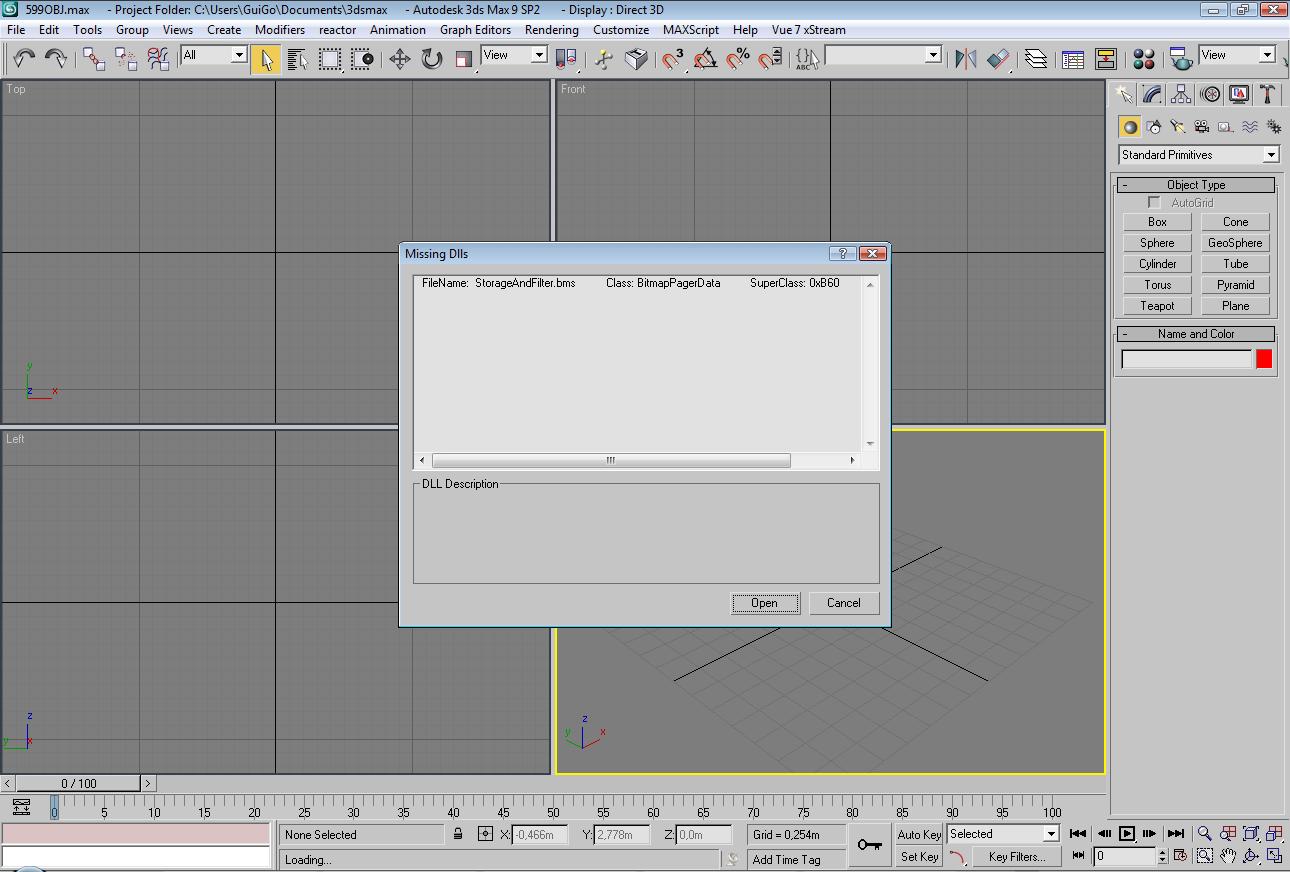1290x872 pixels.
Task: Toggle the Spinner Snap tool
Action: pyautogui.click(x=770, y=59)
